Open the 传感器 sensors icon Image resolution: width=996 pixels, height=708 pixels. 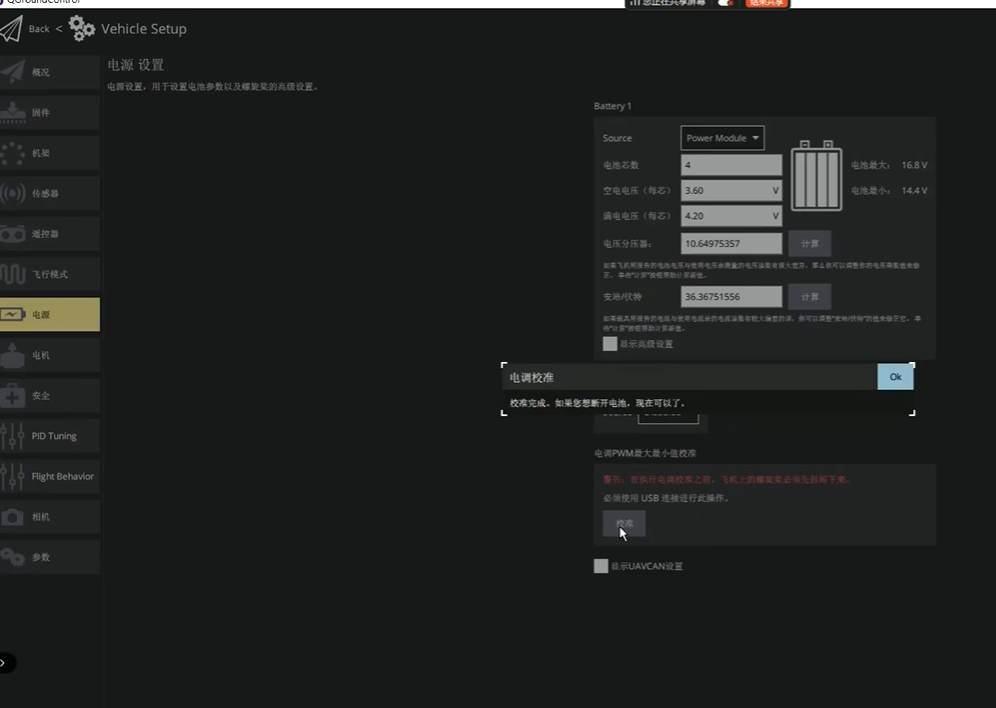[x=13, y=193]
